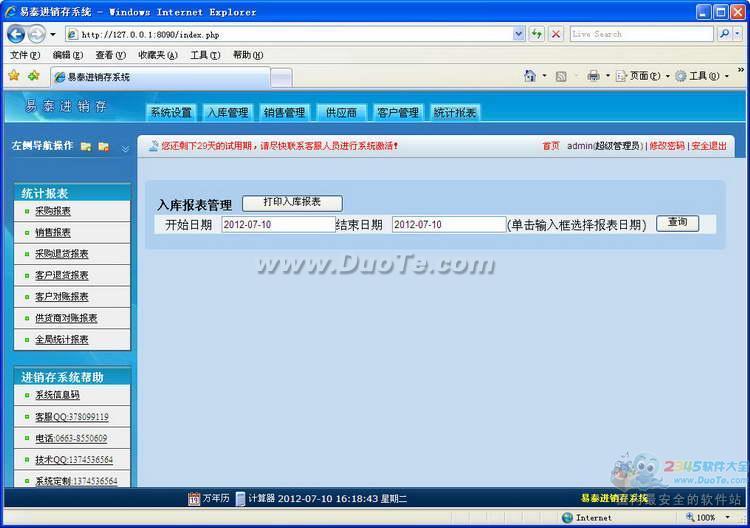
Task: Open the Favorites Center star icon
Action: [x=14, y=76]
